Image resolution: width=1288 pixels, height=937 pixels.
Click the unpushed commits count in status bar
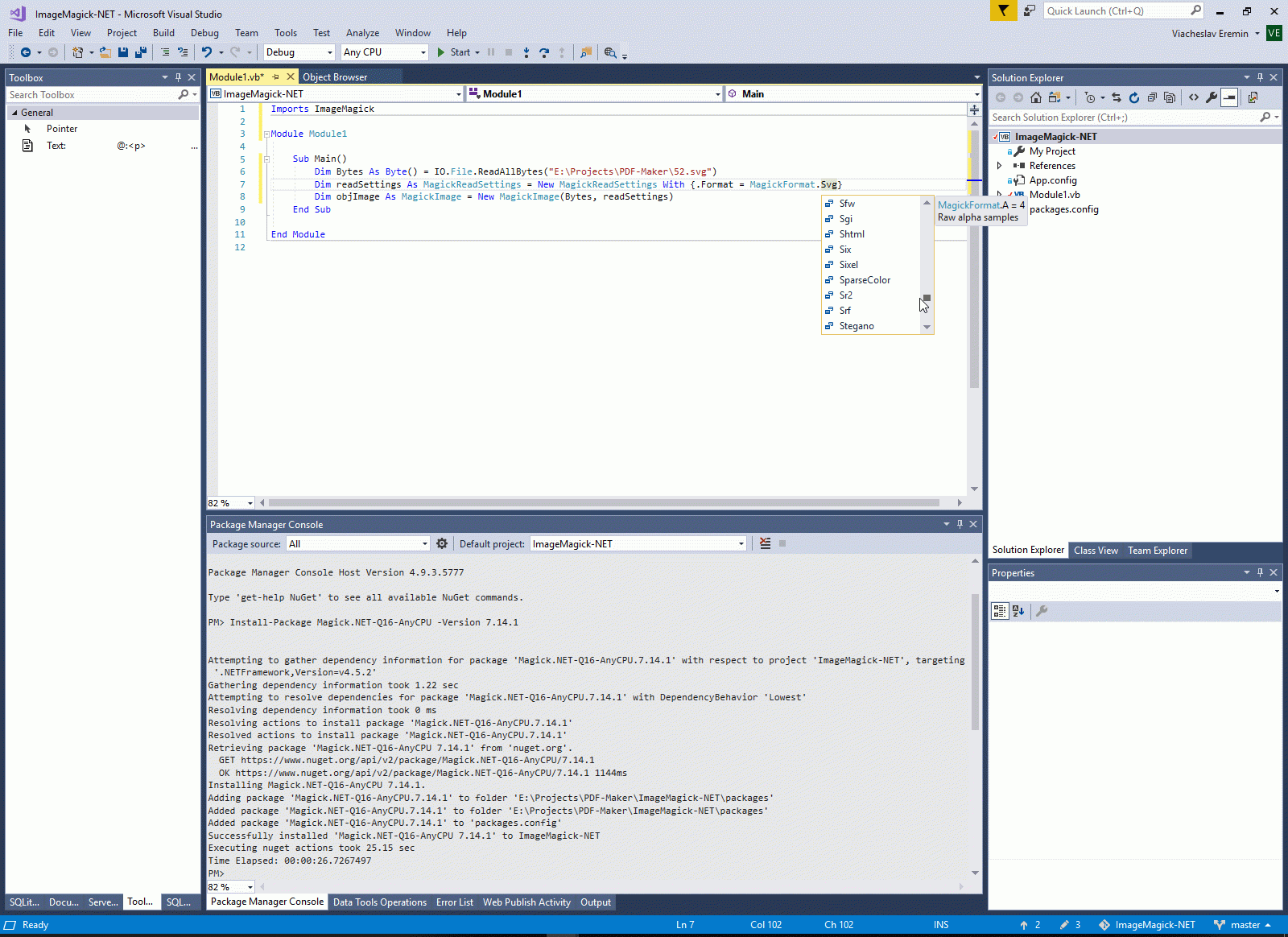(x=1030, y=925)
